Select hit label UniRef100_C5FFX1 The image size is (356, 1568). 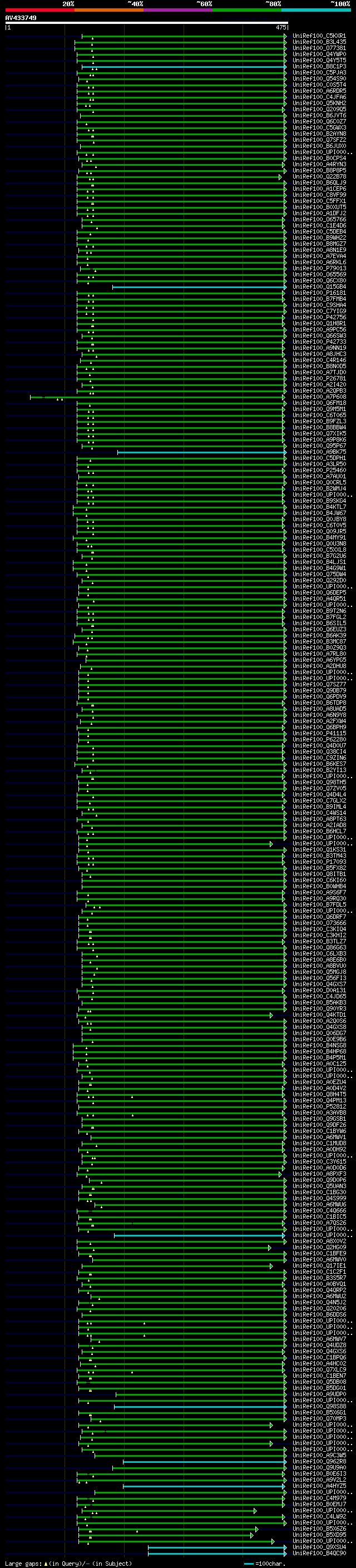coord(319,201)
